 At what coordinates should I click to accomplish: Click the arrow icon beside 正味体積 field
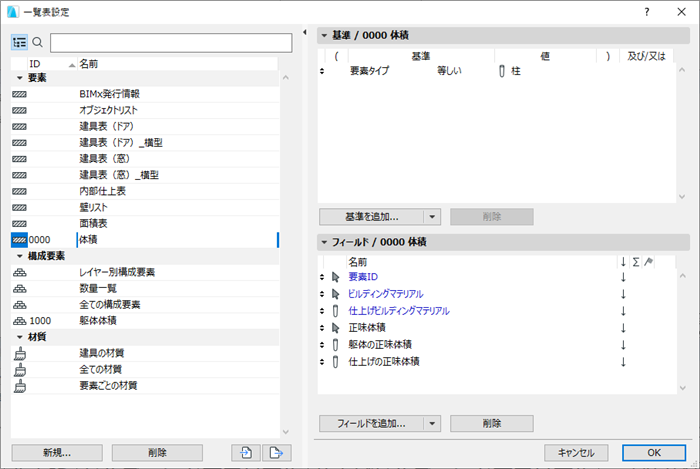pos(336,328)
